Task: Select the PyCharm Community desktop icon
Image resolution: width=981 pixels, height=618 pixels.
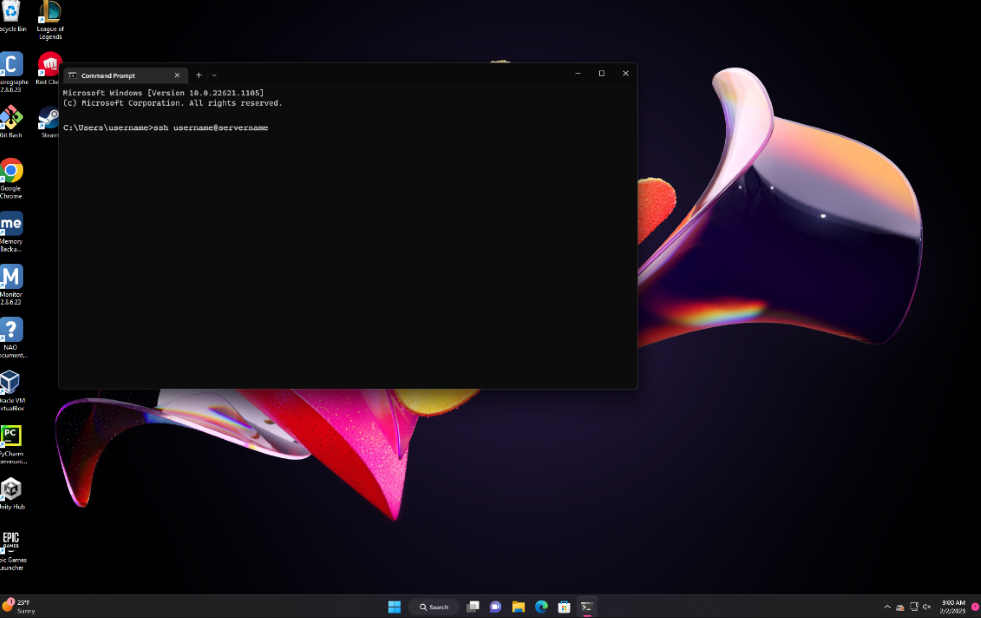Action: 12,445
